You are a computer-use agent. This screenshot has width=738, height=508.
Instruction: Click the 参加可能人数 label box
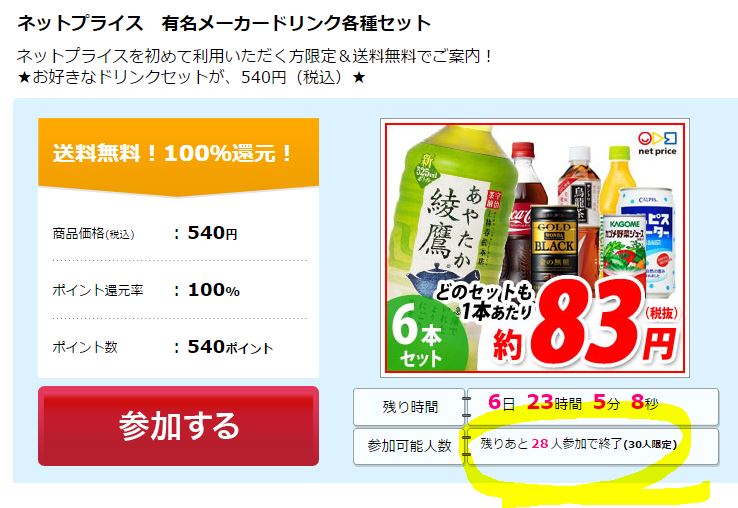tap(409, 445)
